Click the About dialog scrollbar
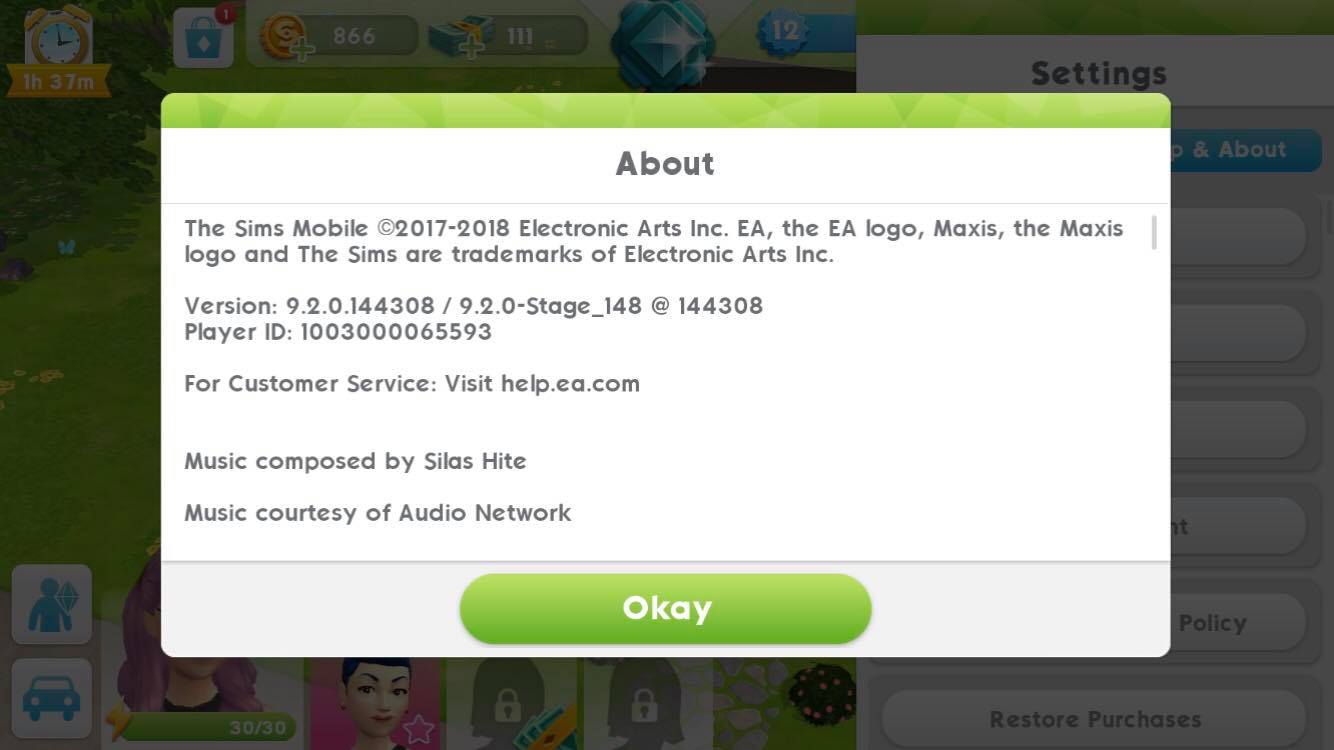The width and height of the screenshot is (1334, 750). tap(1154, 232)
